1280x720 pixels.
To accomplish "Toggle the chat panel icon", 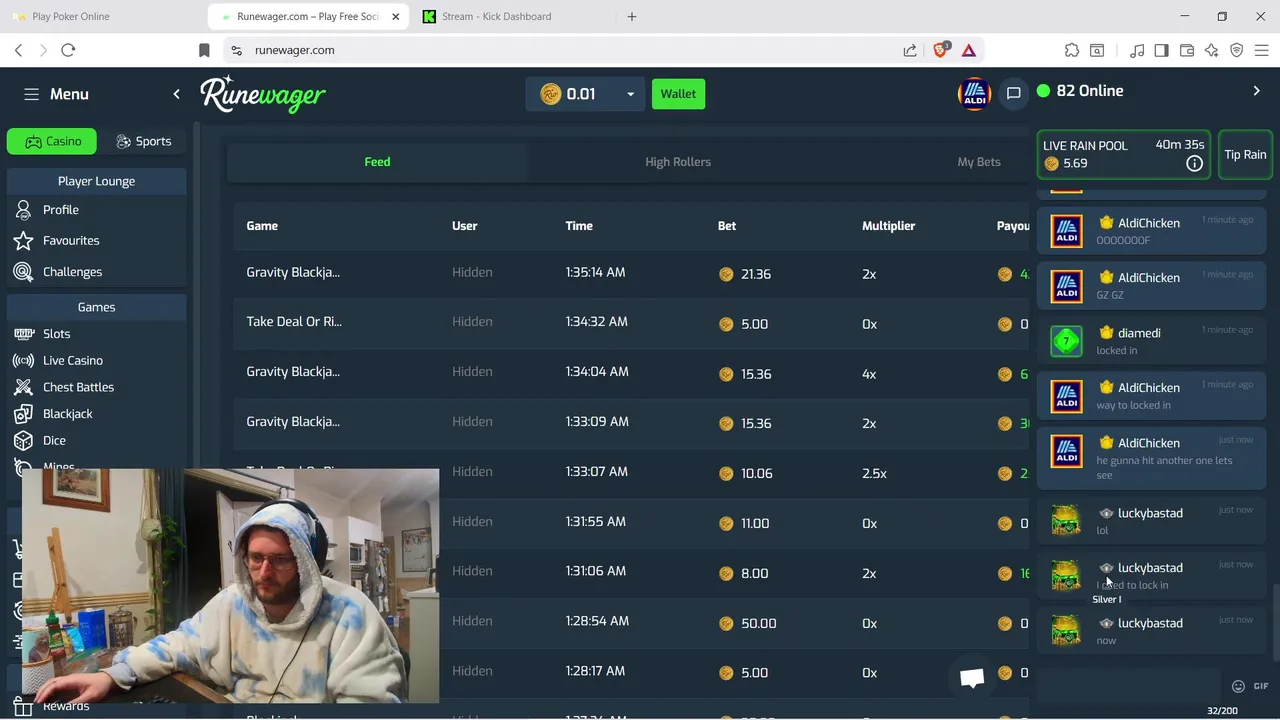I will point(1013,93).
